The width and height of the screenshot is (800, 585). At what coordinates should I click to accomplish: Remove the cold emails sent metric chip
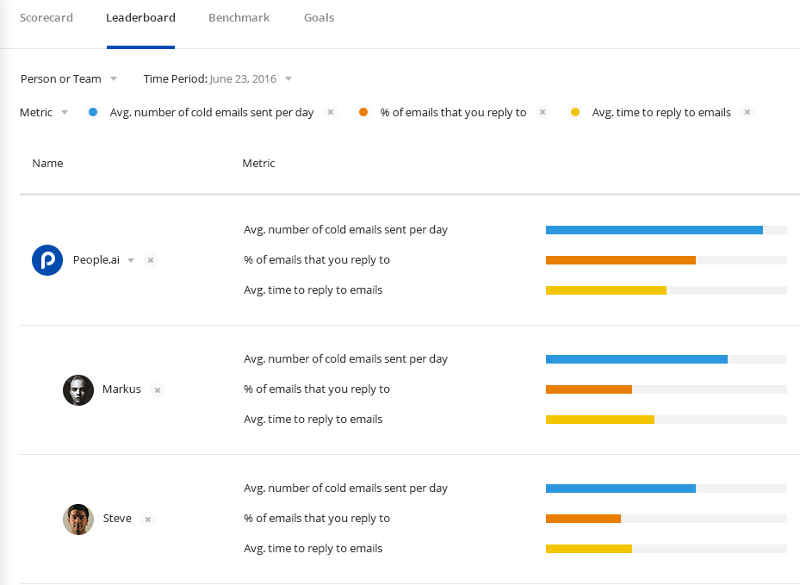point(331,112)
